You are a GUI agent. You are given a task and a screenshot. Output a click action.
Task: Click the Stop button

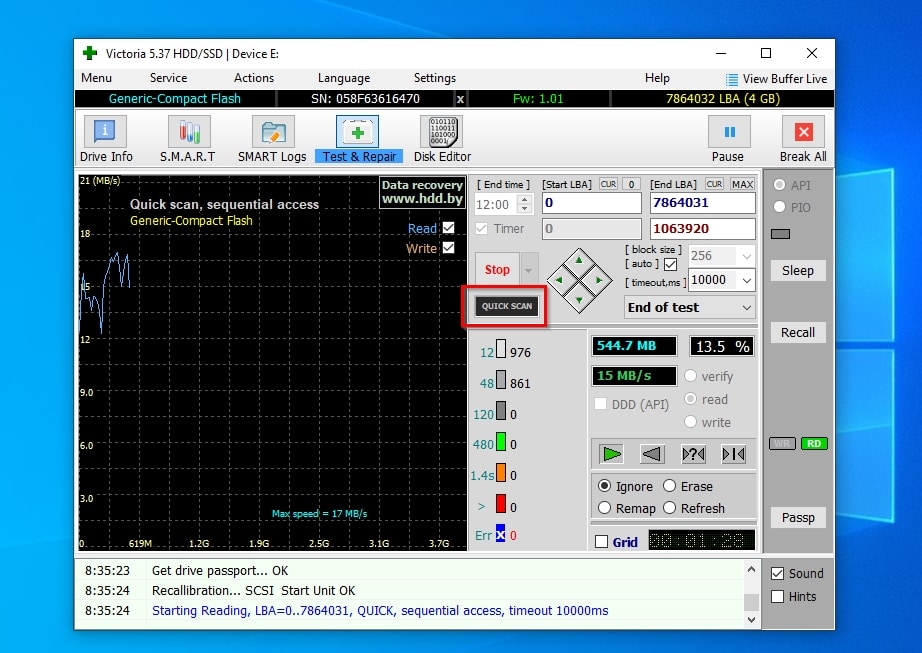497,270
